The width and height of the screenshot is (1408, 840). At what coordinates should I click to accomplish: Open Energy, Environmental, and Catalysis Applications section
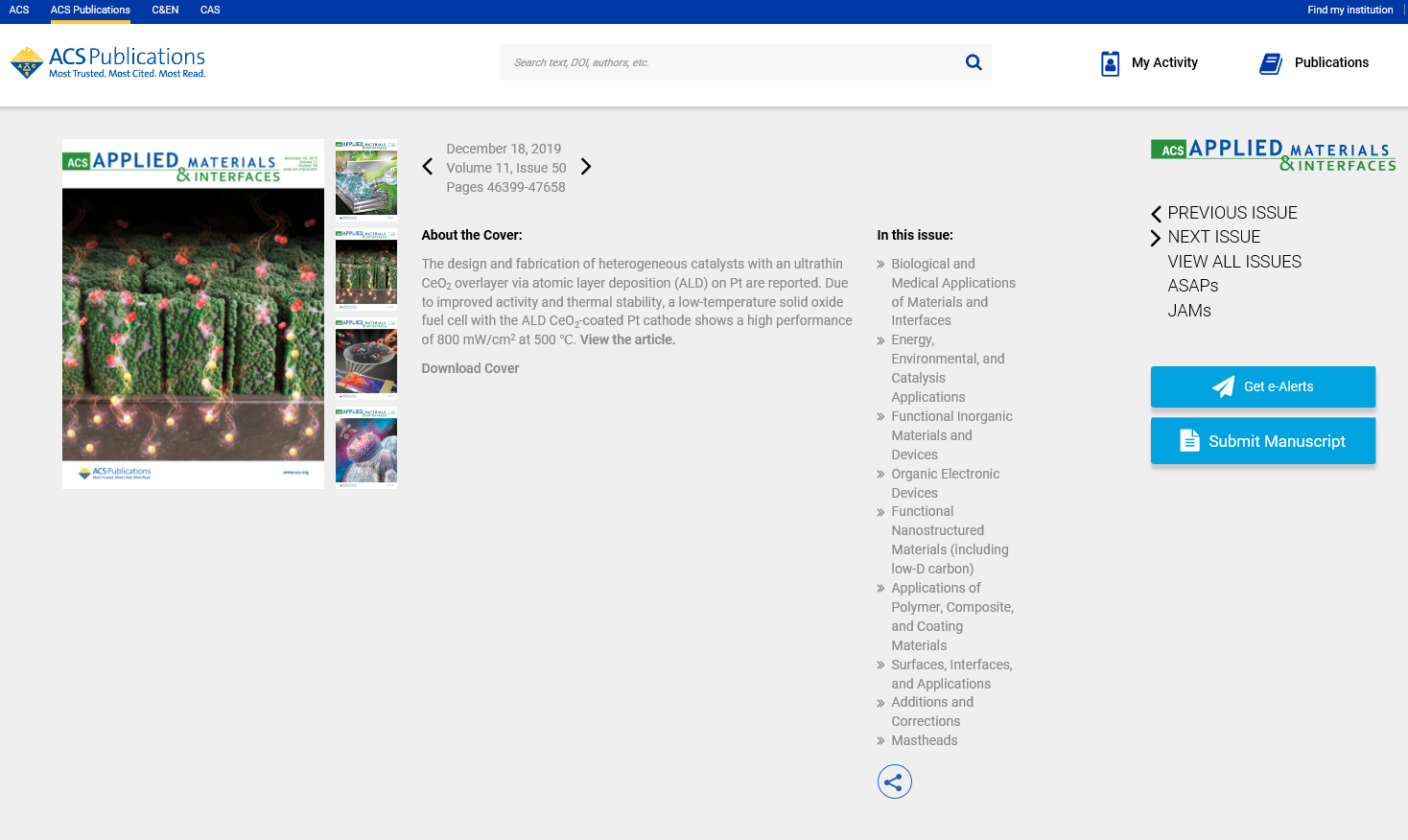948,368
